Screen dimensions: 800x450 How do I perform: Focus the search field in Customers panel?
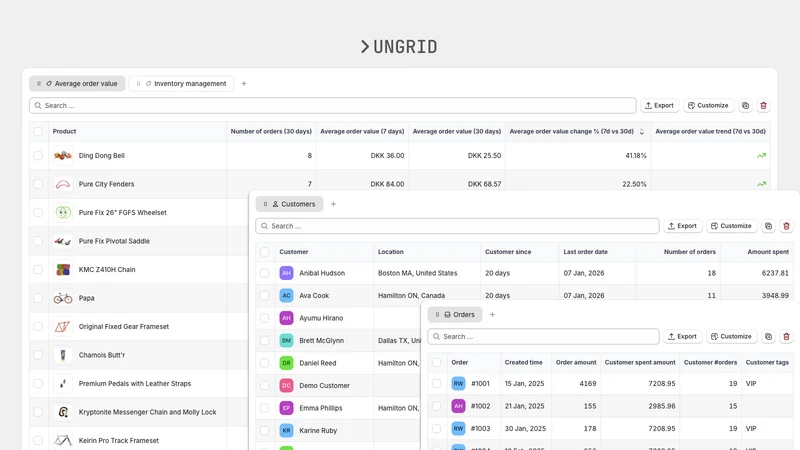pyautogui.click(x=457, y=226)
